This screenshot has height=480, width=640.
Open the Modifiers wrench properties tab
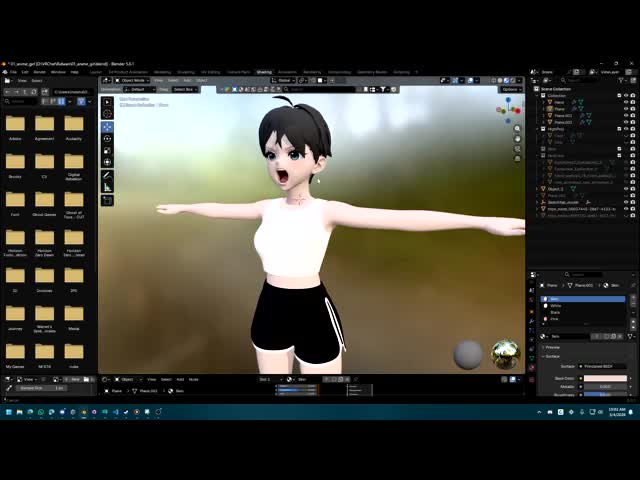click(532, 322)
